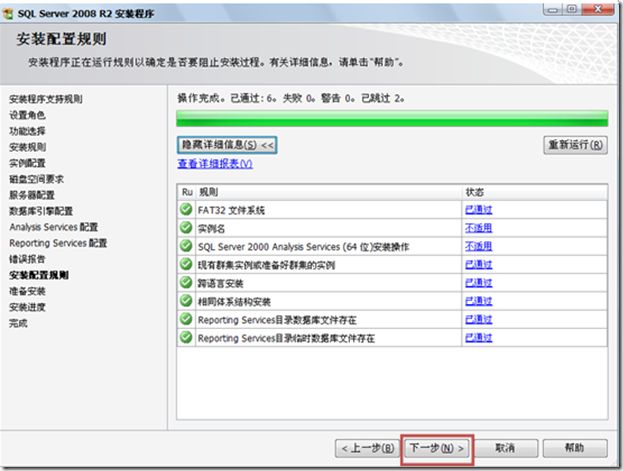Click 重新运行(R) button
The width and height of the screenshot is (623, 471).
pos(575,145)
